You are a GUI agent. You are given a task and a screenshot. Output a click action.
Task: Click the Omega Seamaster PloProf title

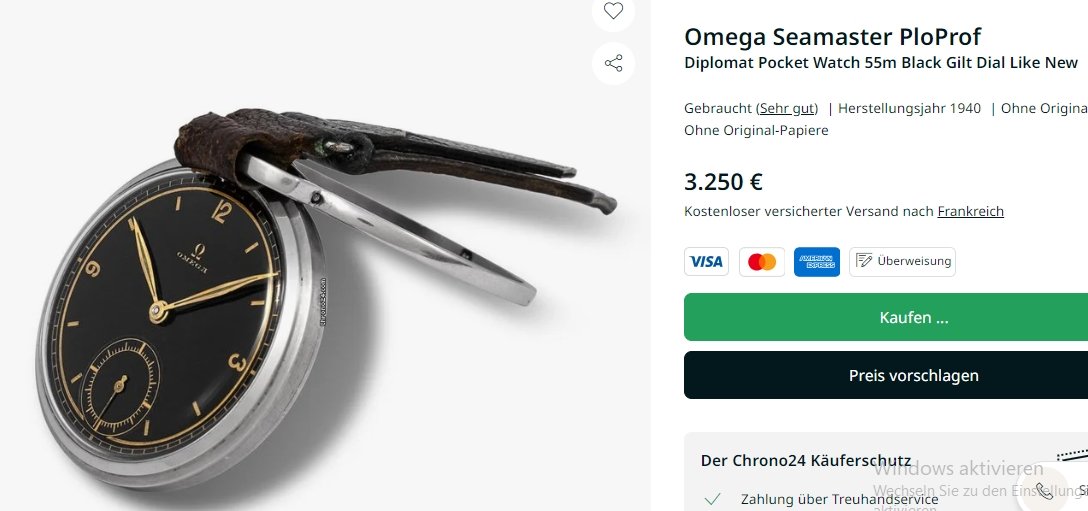coord(833,37)
